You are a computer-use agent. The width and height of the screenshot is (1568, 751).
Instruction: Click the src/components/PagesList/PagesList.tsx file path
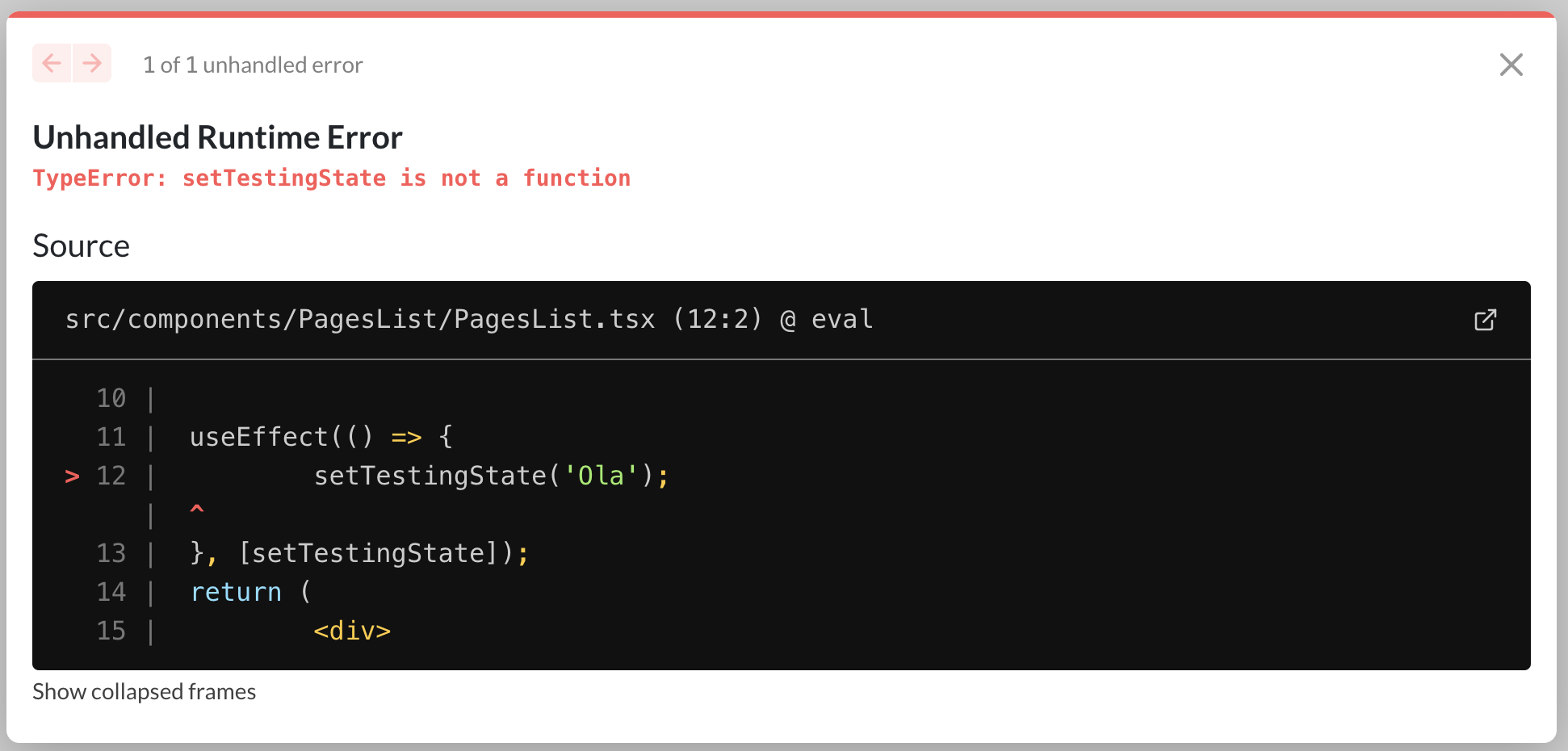pos(360,319)
